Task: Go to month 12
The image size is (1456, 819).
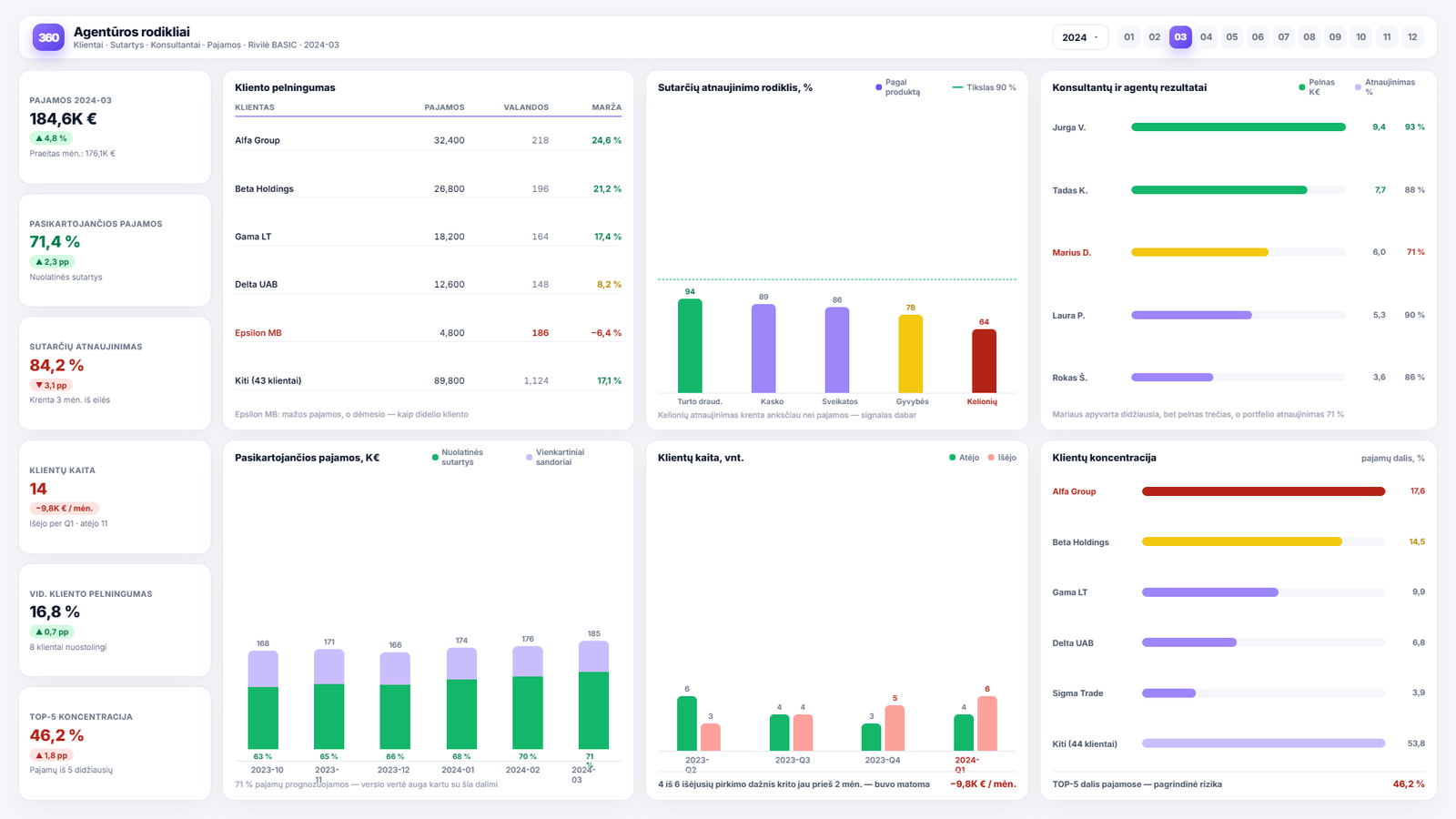Action: pyautogui.click(x=1412, y=37)
